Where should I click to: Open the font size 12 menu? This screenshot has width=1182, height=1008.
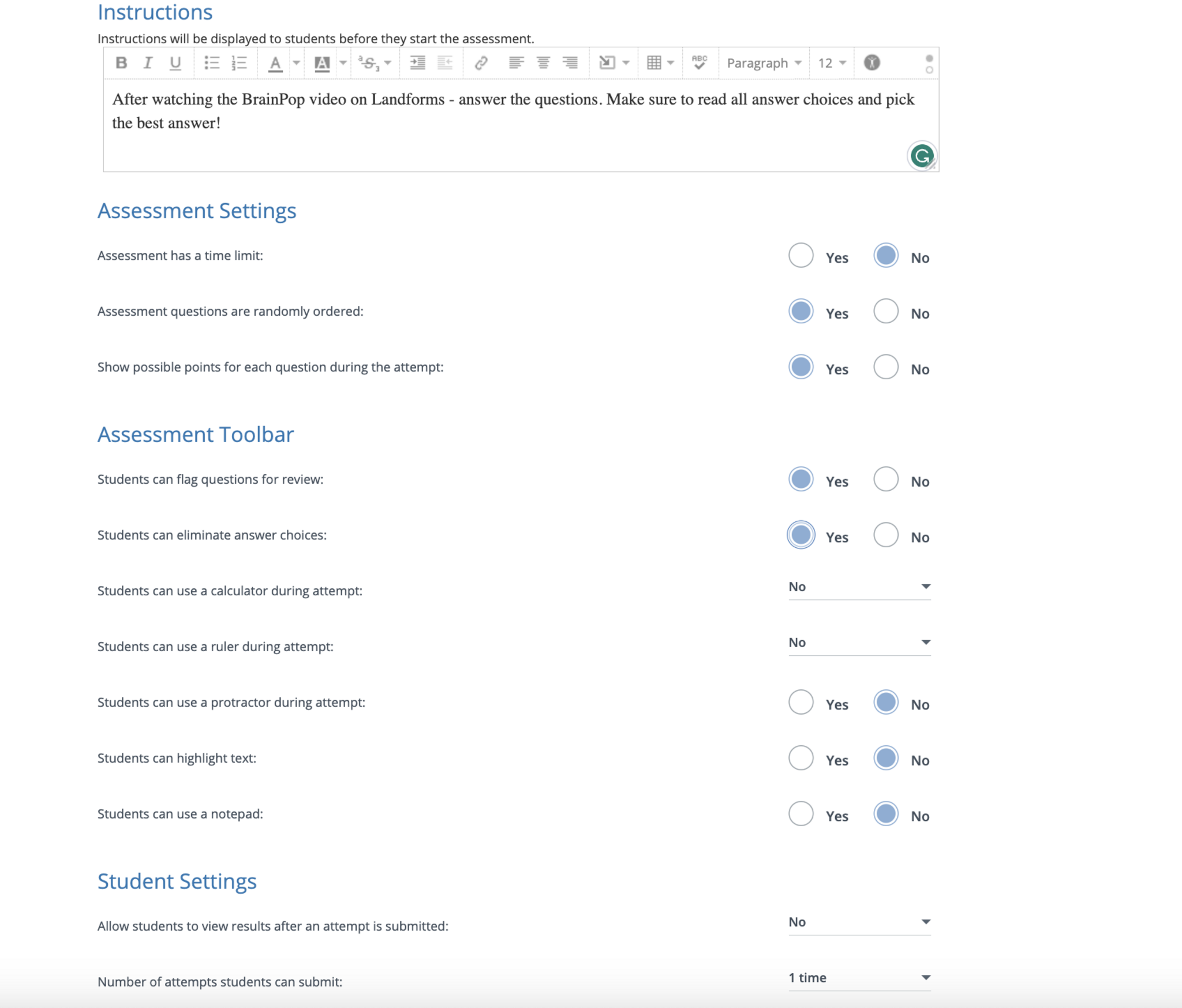832,63
